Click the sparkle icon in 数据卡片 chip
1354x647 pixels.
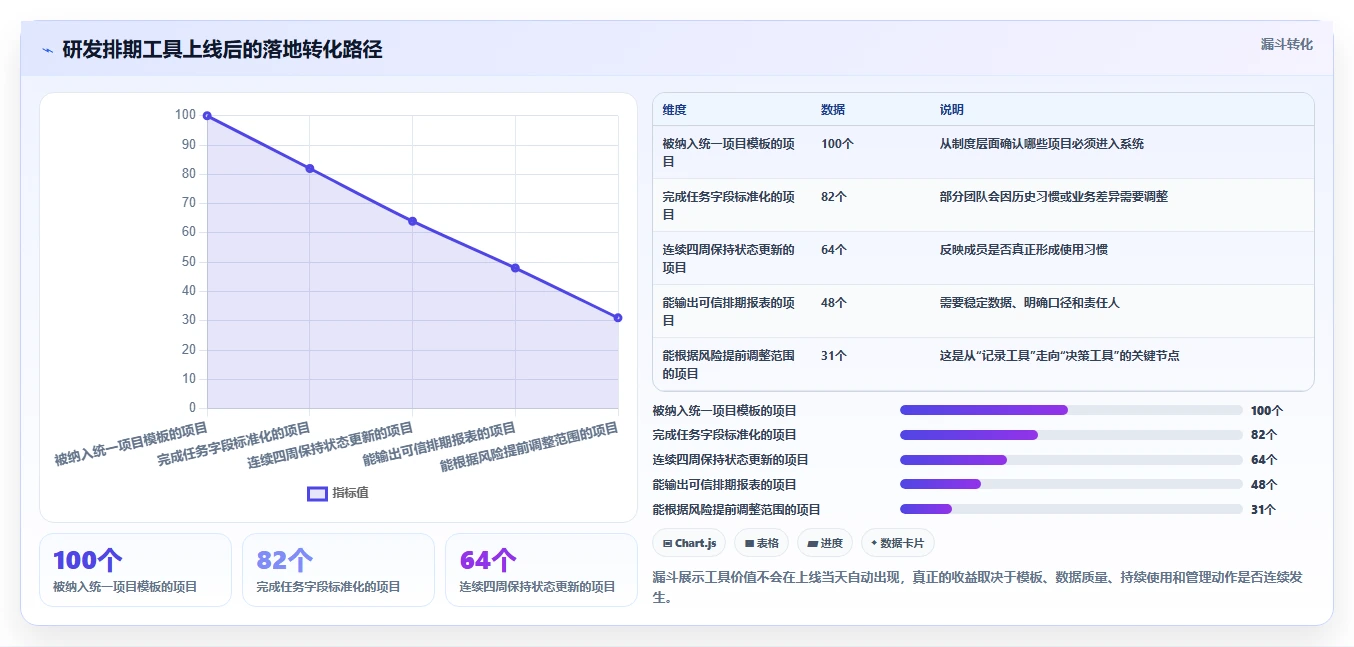pos(874,543)
